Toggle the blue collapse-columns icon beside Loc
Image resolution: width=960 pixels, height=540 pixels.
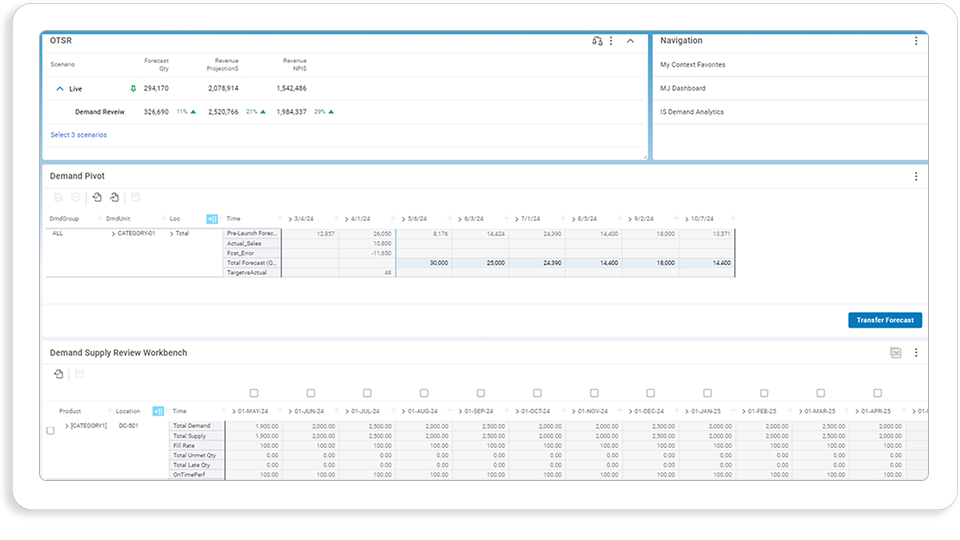[212, 219]
